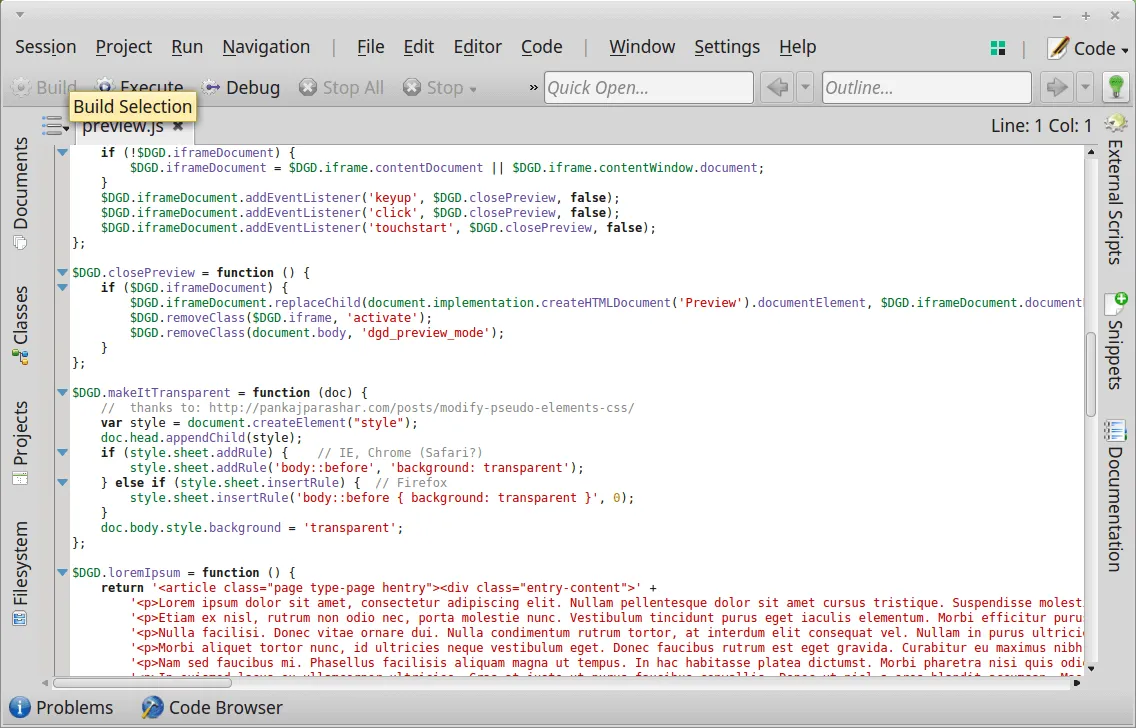Open the Settings menu

coord(727,47)
